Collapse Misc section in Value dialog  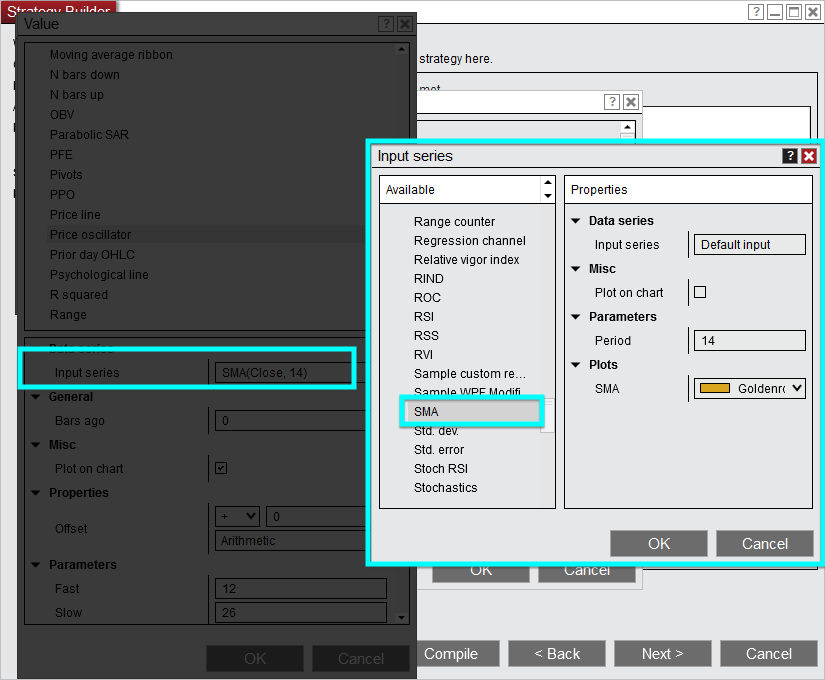36,445
